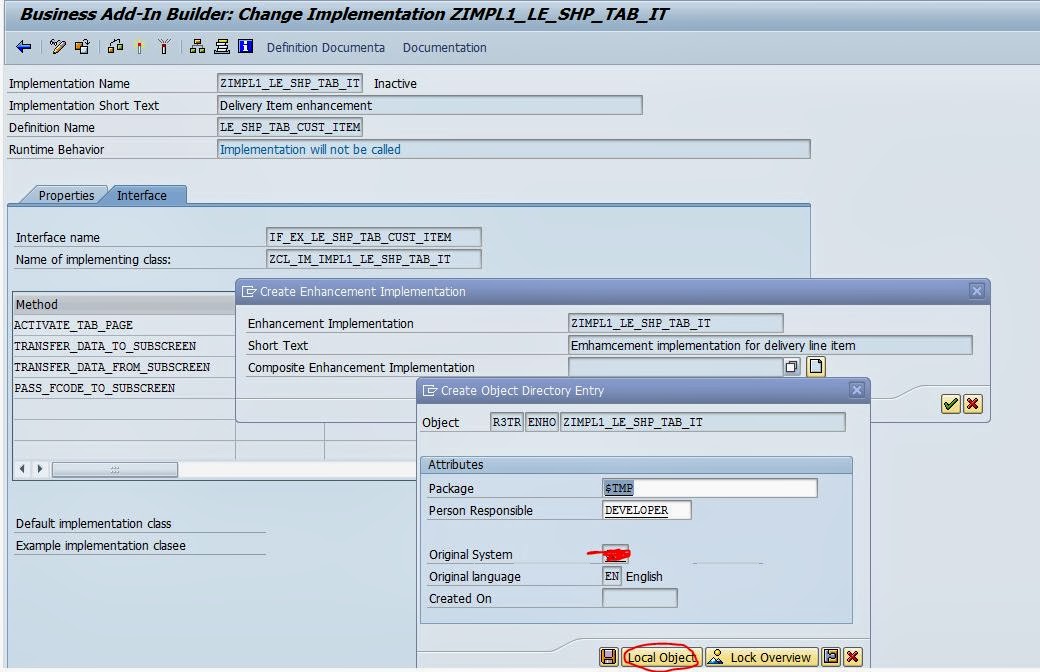The width and height of the screenshot is (1040, 672).
Task: Click the Example implementation clasee label
Action: pyautogui.click(x=101, y=545)
